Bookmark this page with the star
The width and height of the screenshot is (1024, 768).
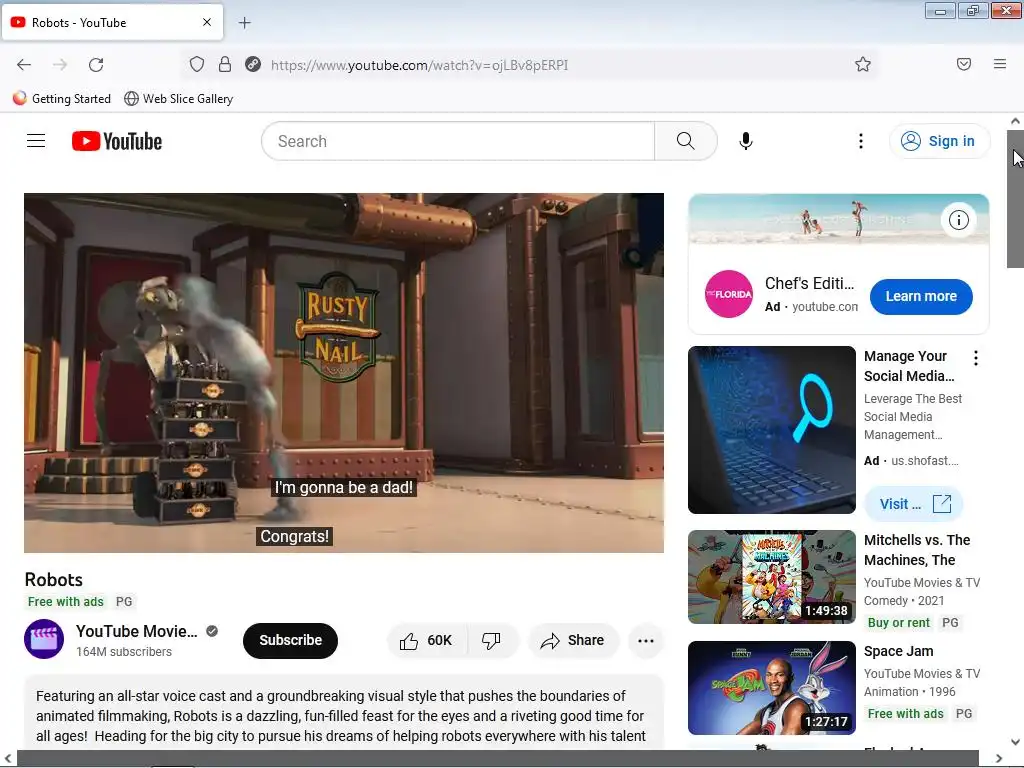click(863, 64)
